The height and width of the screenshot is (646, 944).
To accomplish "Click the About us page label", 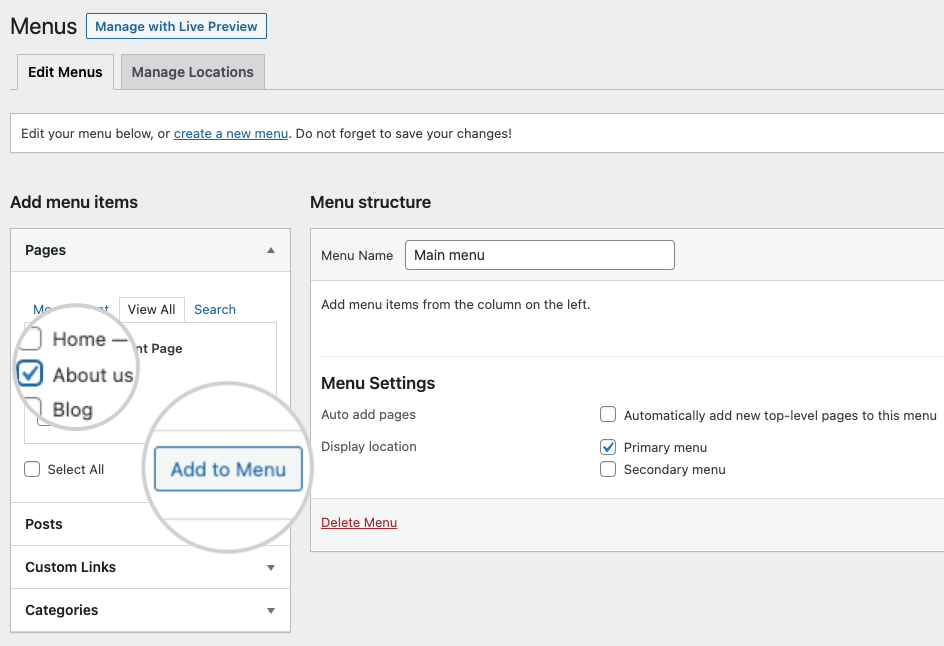I will tap(93, 374).
